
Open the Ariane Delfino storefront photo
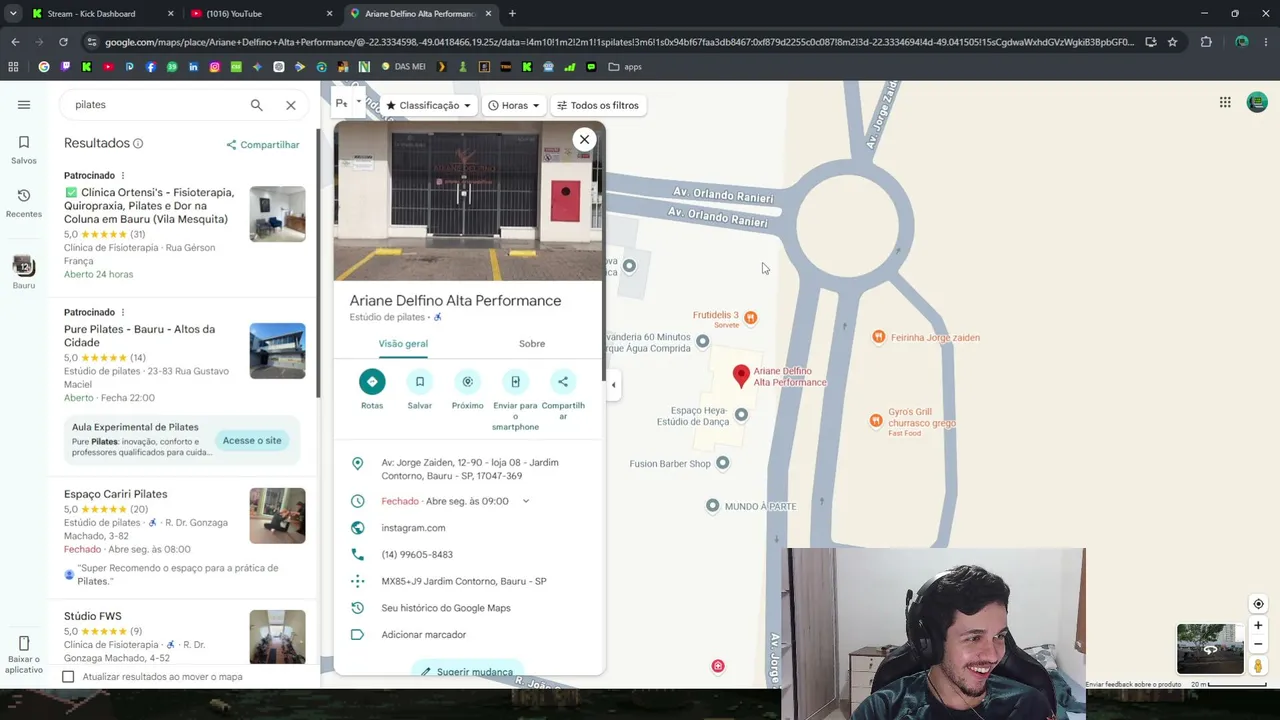coord(469,201)
